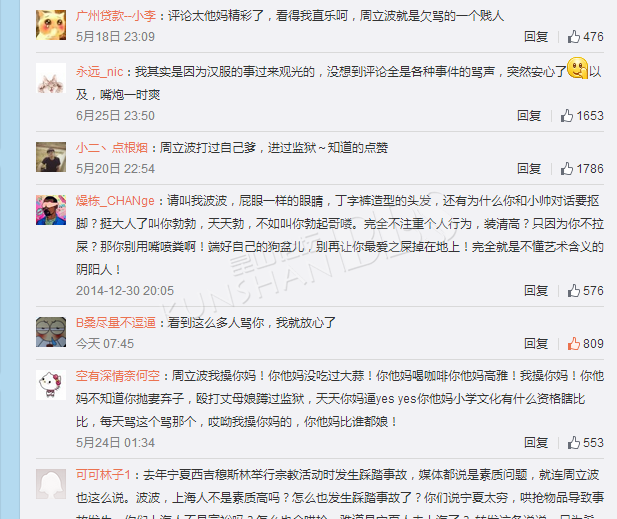Open 广州贷款--小李 user profile link
The width and height of the screenshot is (617, 519).
[x=116, y=16]
